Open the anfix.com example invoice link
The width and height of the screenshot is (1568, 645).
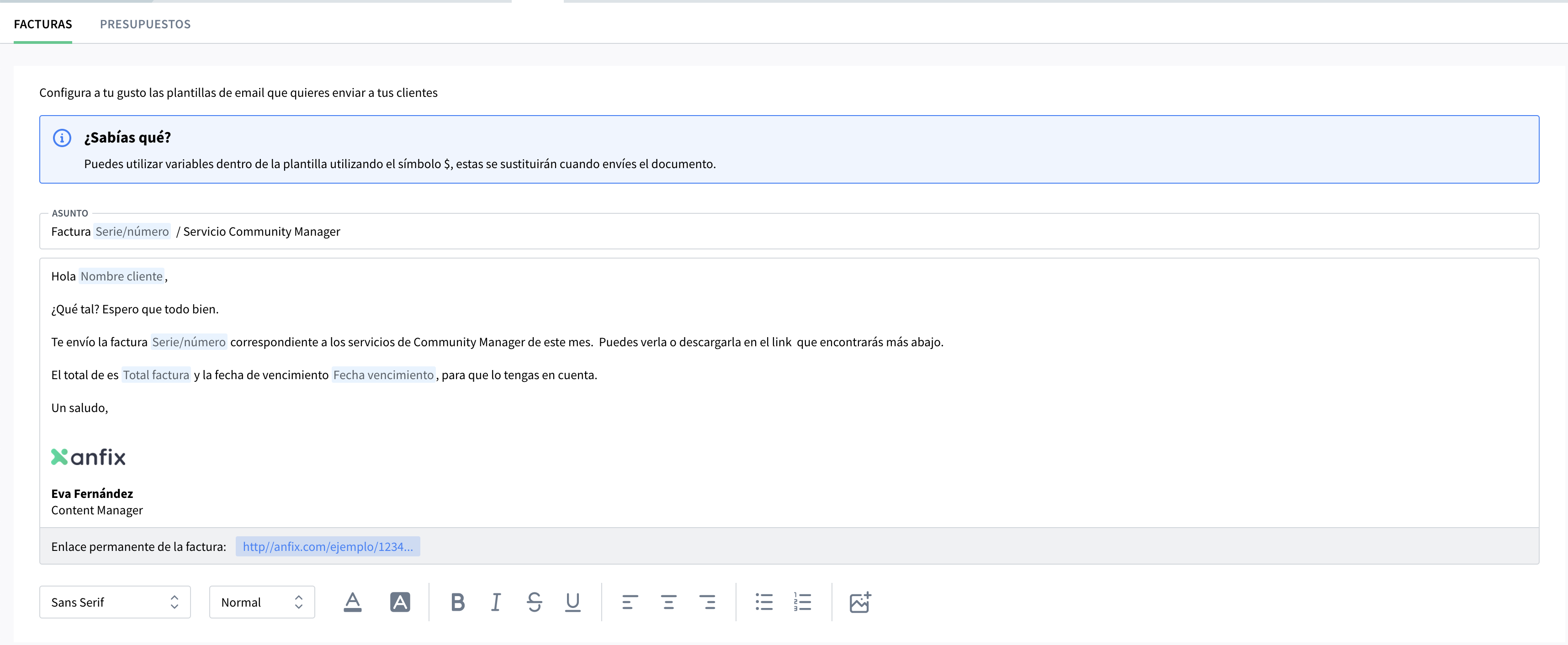[x=328, y=546]
